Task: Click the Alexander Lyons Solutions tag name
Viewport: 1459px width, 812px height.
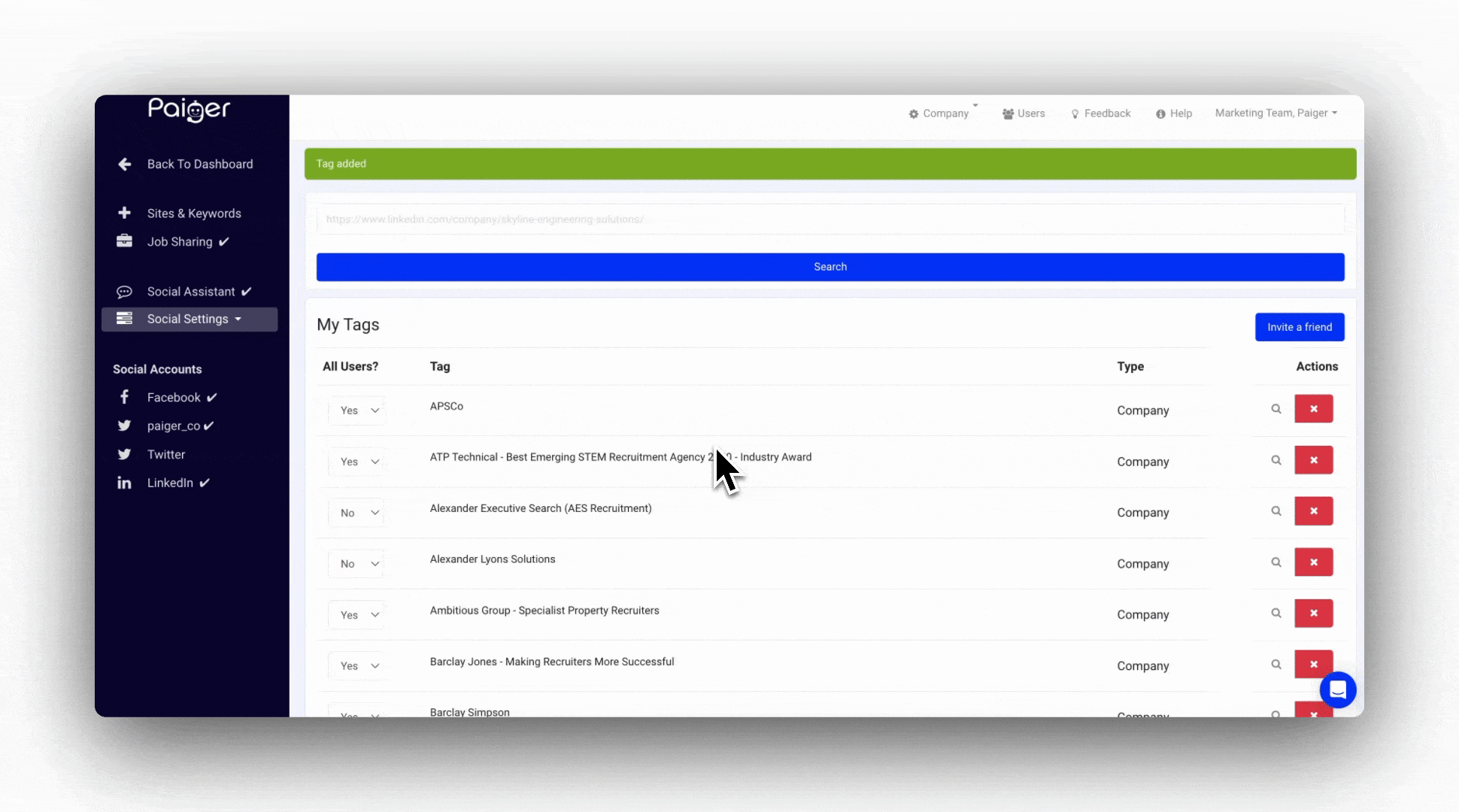Action: (x=493, y=559)
